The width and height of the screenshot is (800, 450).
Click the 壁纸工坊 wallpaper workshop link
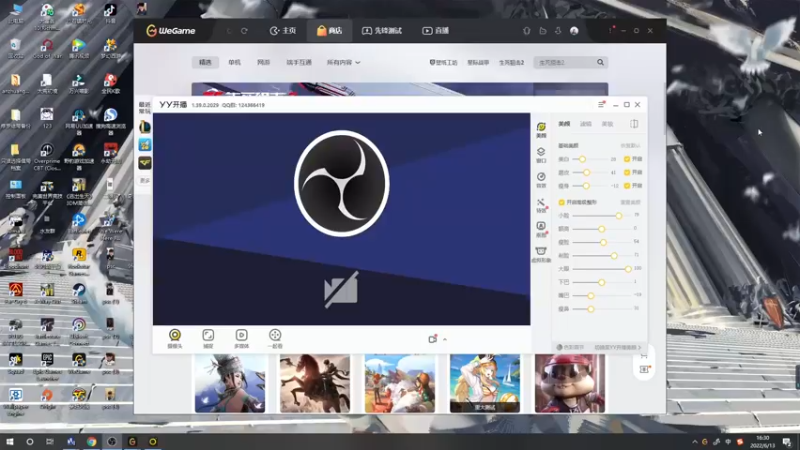tap(443, 62)
